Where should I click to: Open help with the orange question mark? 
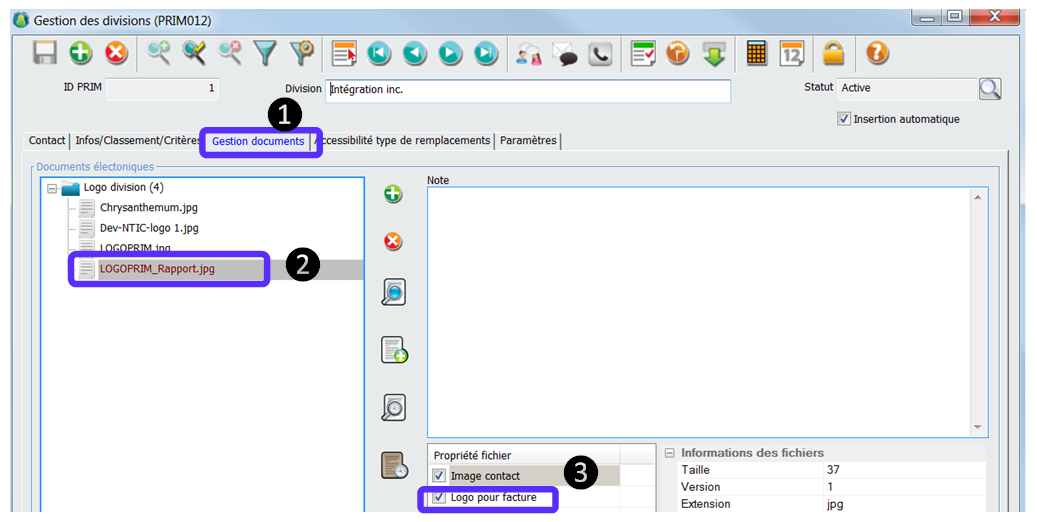[877, 53]
